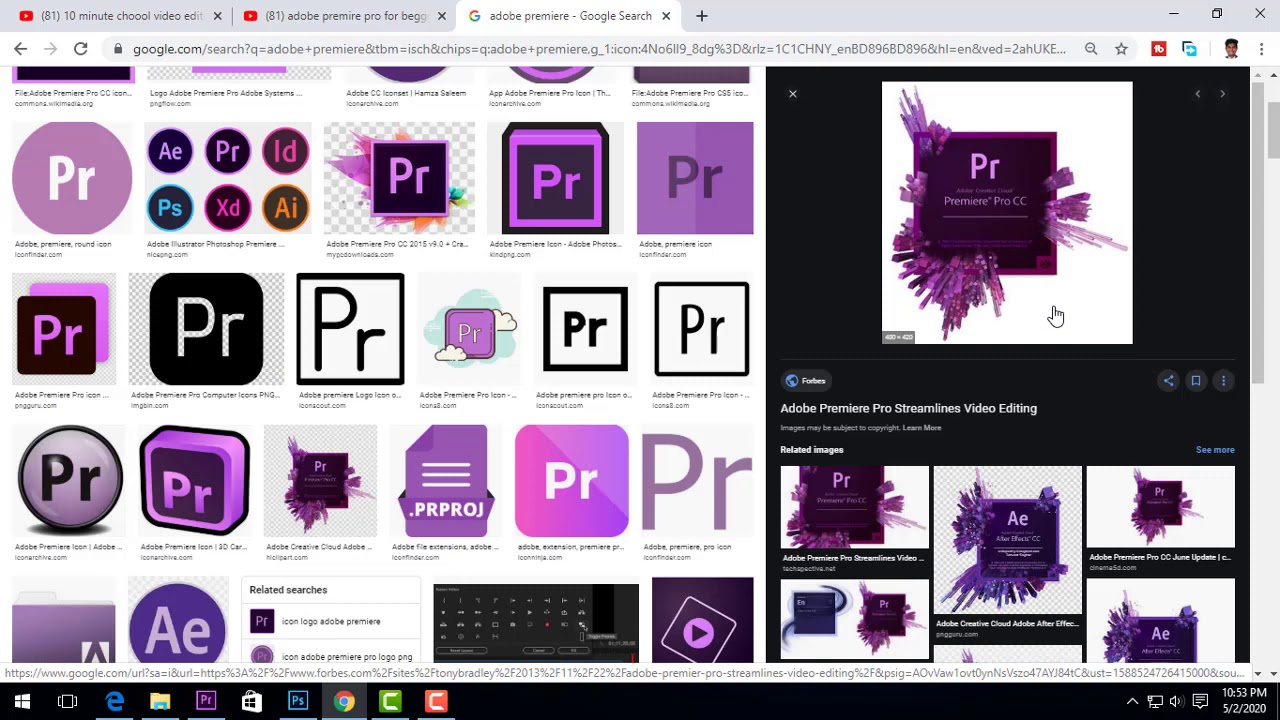Select glossy round Pr icon from iconarchive

[69, 481]
